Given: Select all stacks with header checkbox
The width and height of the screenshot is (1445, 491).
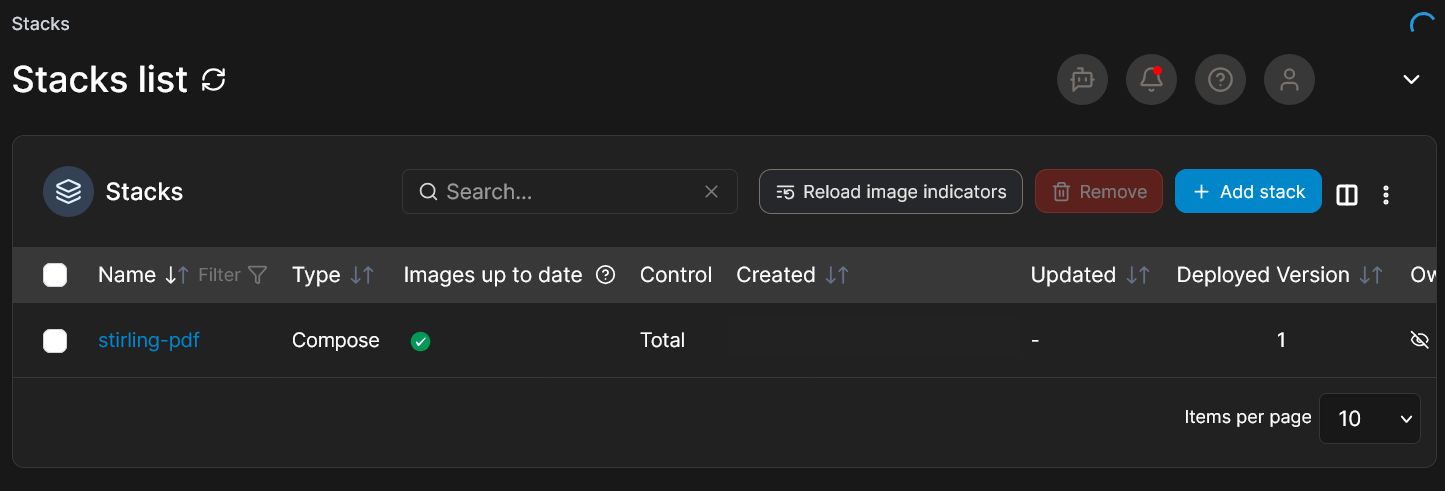Looking at the screenshot, I should click(x=55, y=275).
